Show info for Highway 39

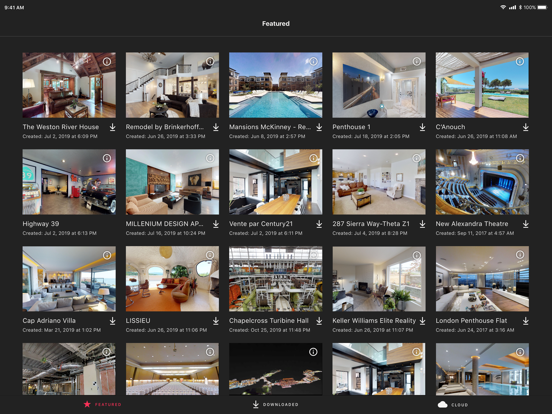pyautogui.click(x=107, y=158)
